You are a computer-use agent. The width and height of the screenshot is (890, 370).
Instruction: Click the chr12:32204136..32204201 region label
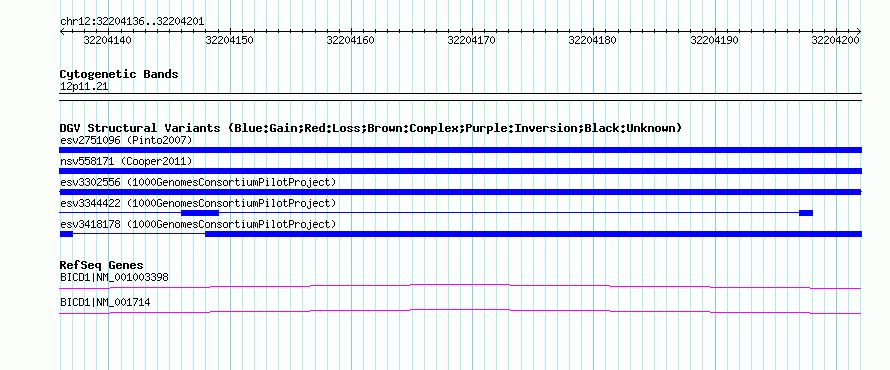point(132,22)
